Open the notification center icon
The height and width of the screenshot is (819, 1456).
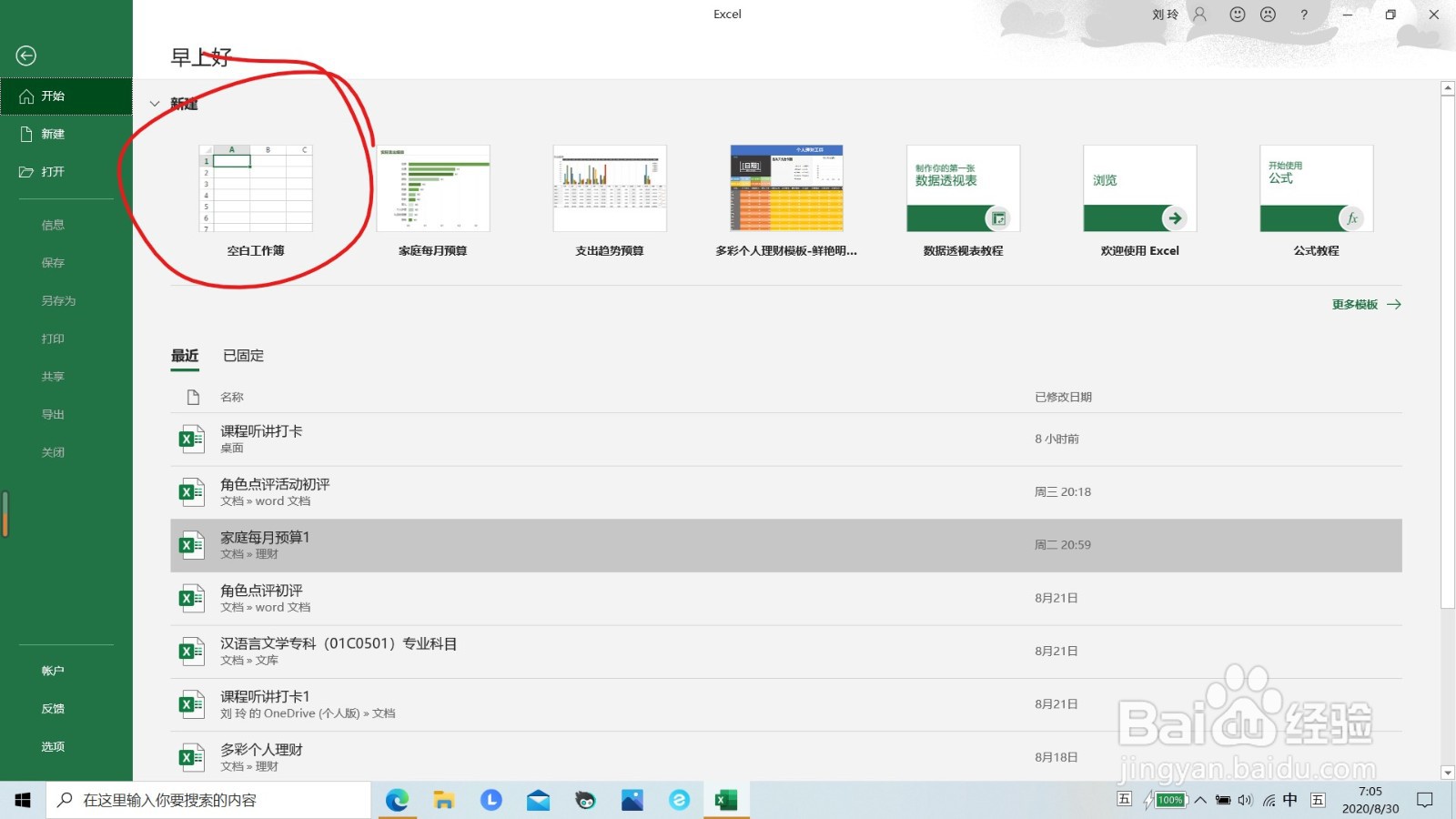tap(1425, 800)
